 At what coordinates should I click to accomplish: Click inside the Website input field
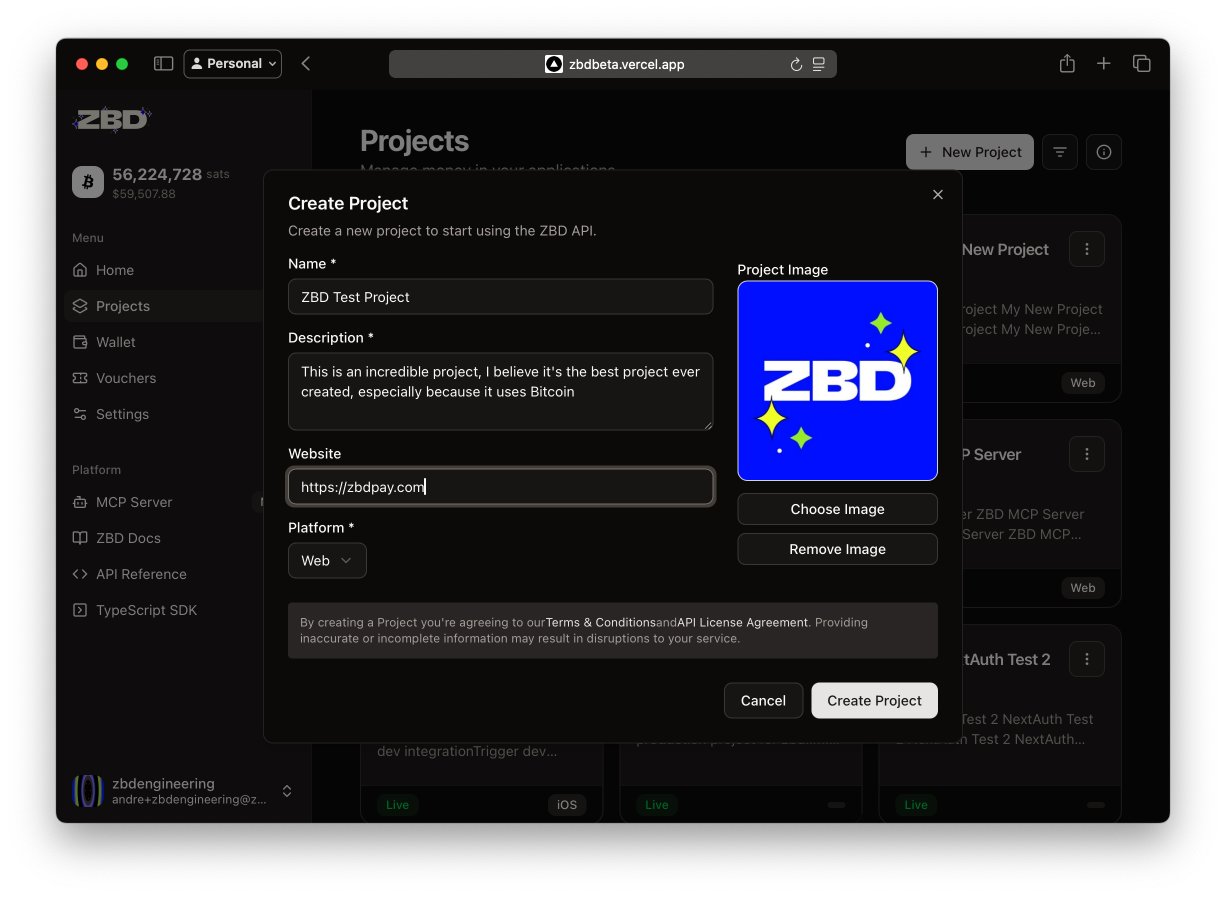pos(500,486)
